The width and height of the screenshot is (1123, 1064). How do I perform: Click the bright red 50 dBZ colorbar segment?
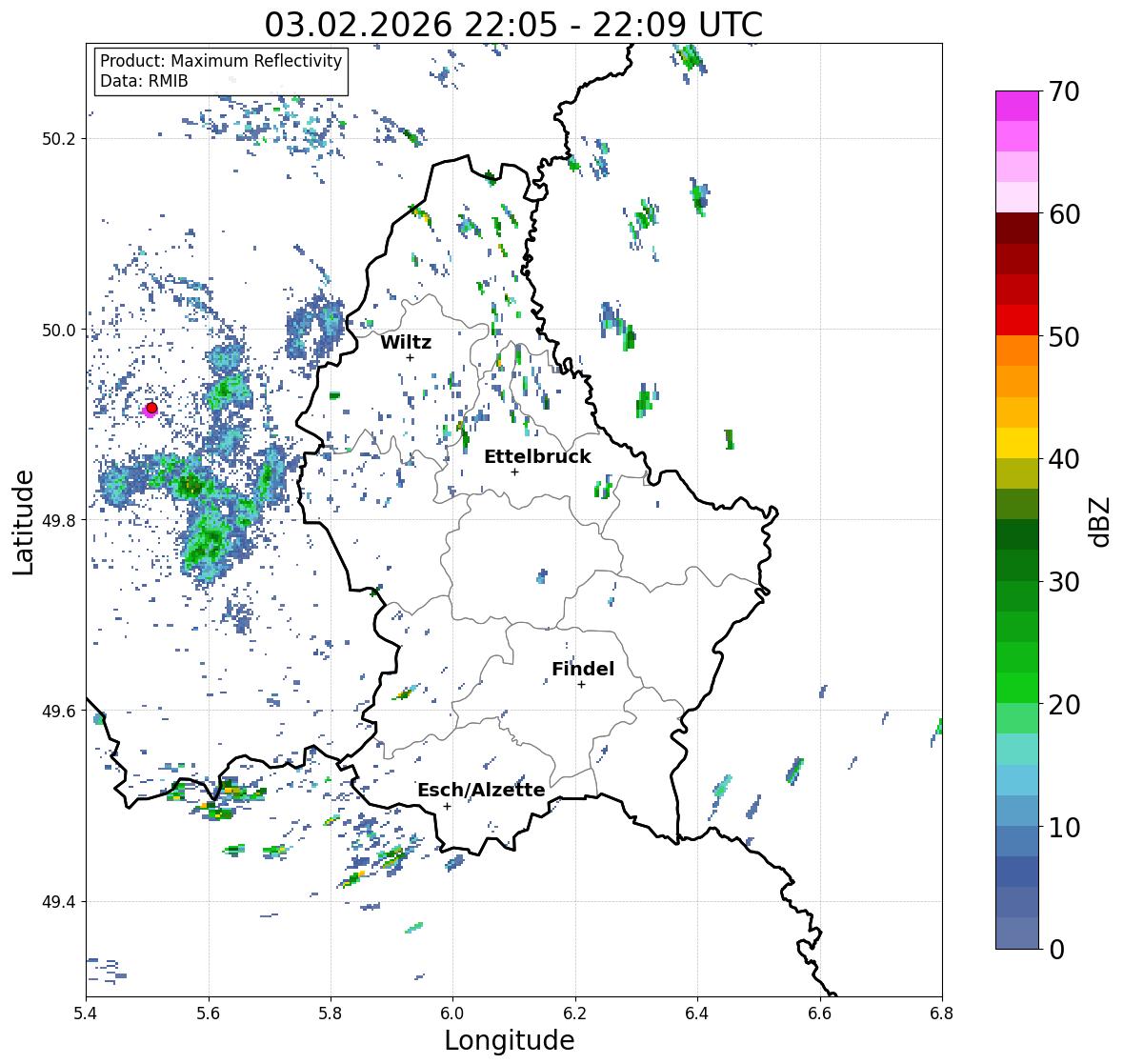[1017, 320]
